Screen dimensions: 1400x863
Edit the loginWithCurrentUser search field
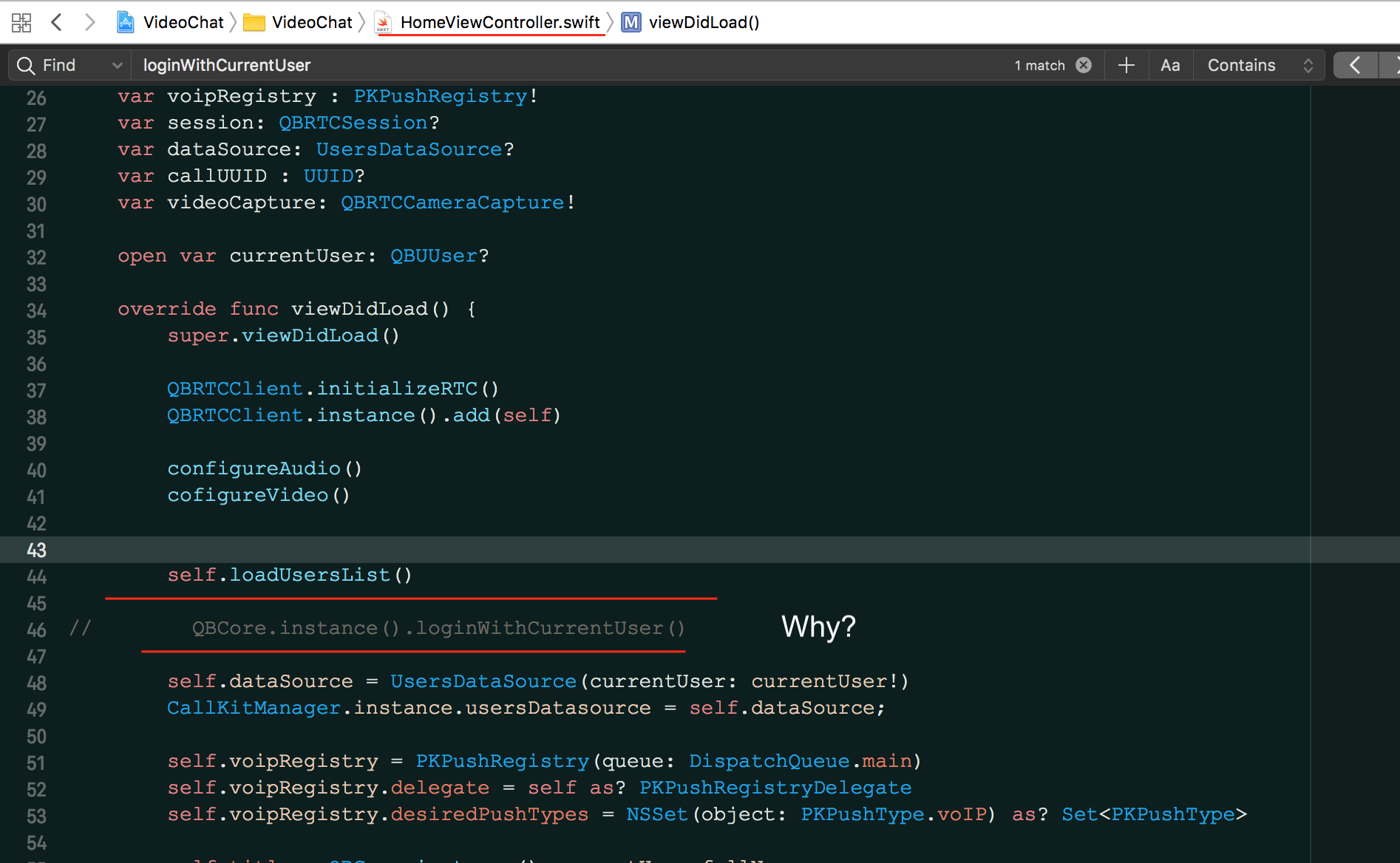click(226, 65)
